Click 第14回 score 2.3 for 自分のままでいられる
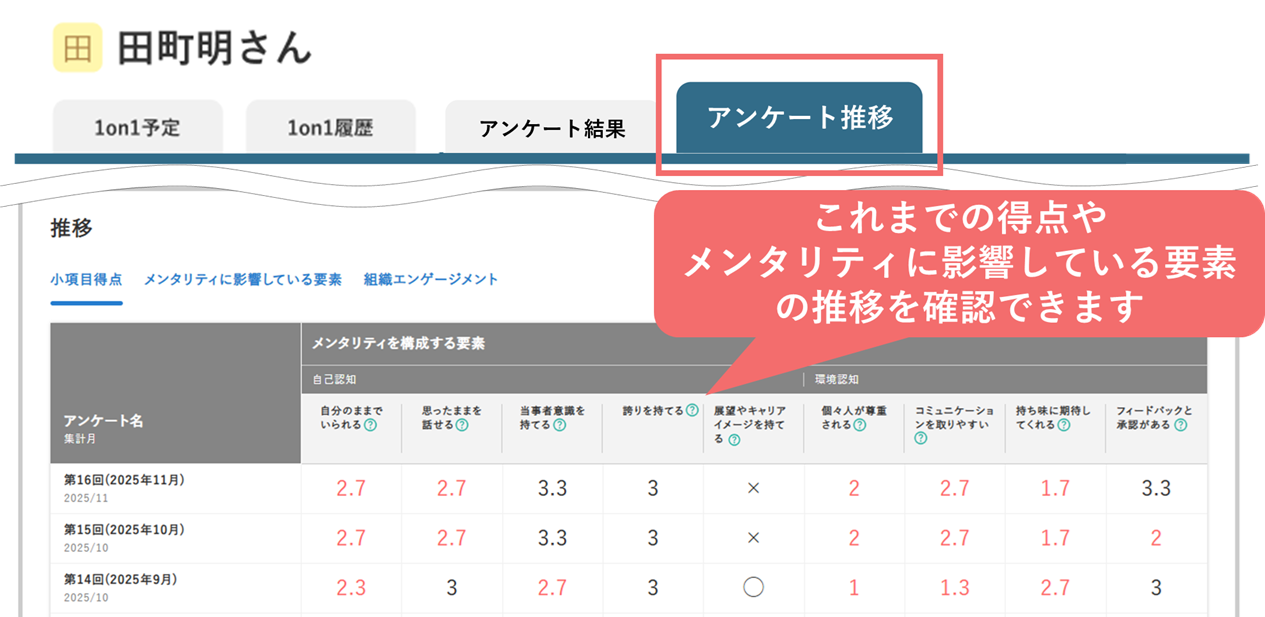This screenshot has width=1265, height=617. pos(351,588)
